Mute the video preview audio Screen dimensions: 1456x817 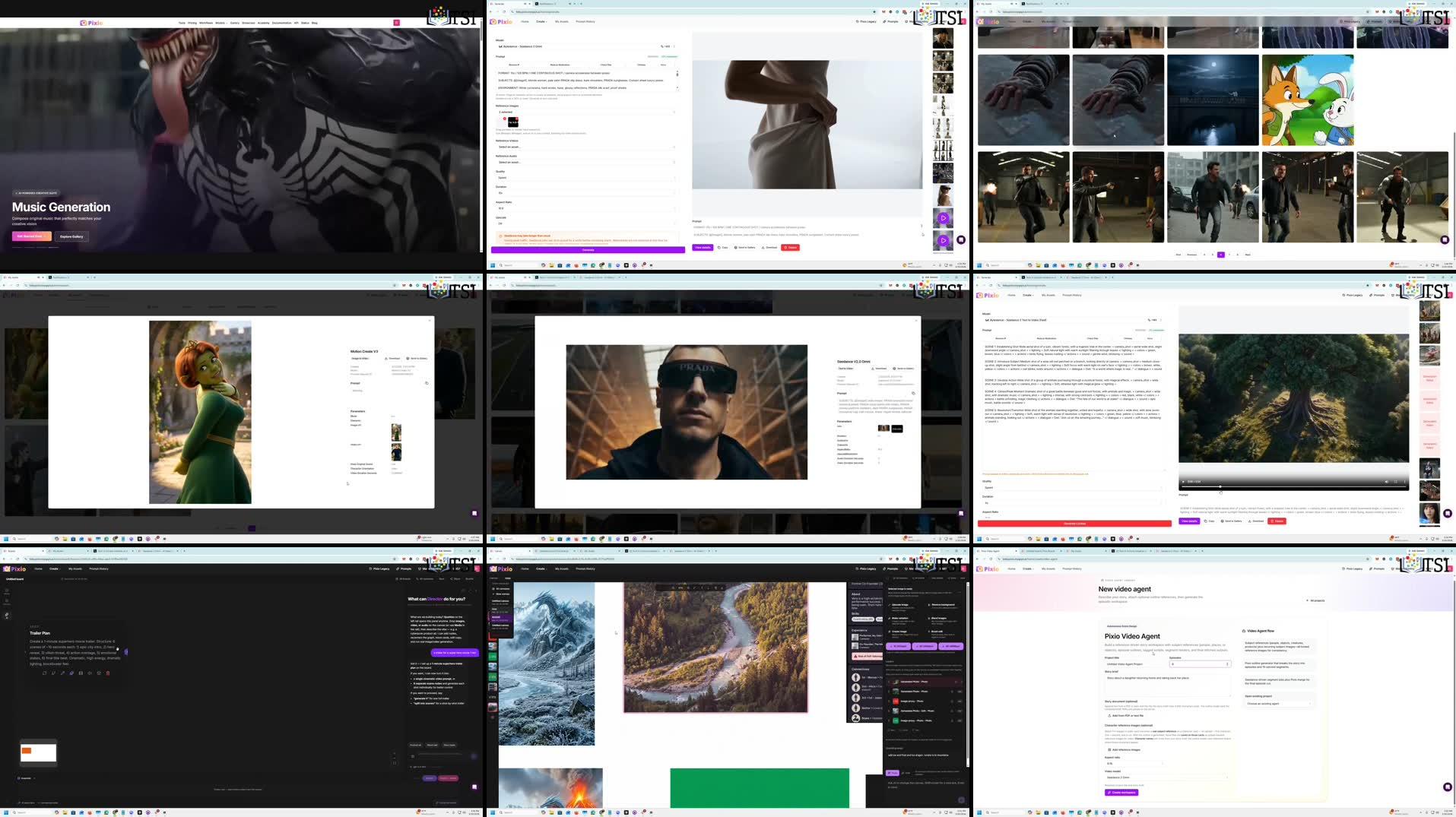[x=1386, y=481]
